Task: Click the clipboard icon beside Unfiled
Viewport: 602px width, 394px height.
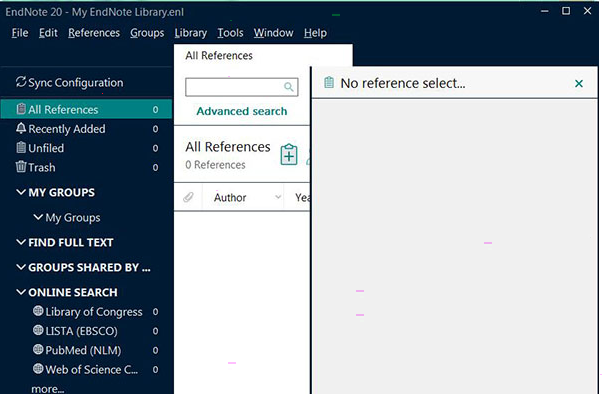Action: click(21, 147)
